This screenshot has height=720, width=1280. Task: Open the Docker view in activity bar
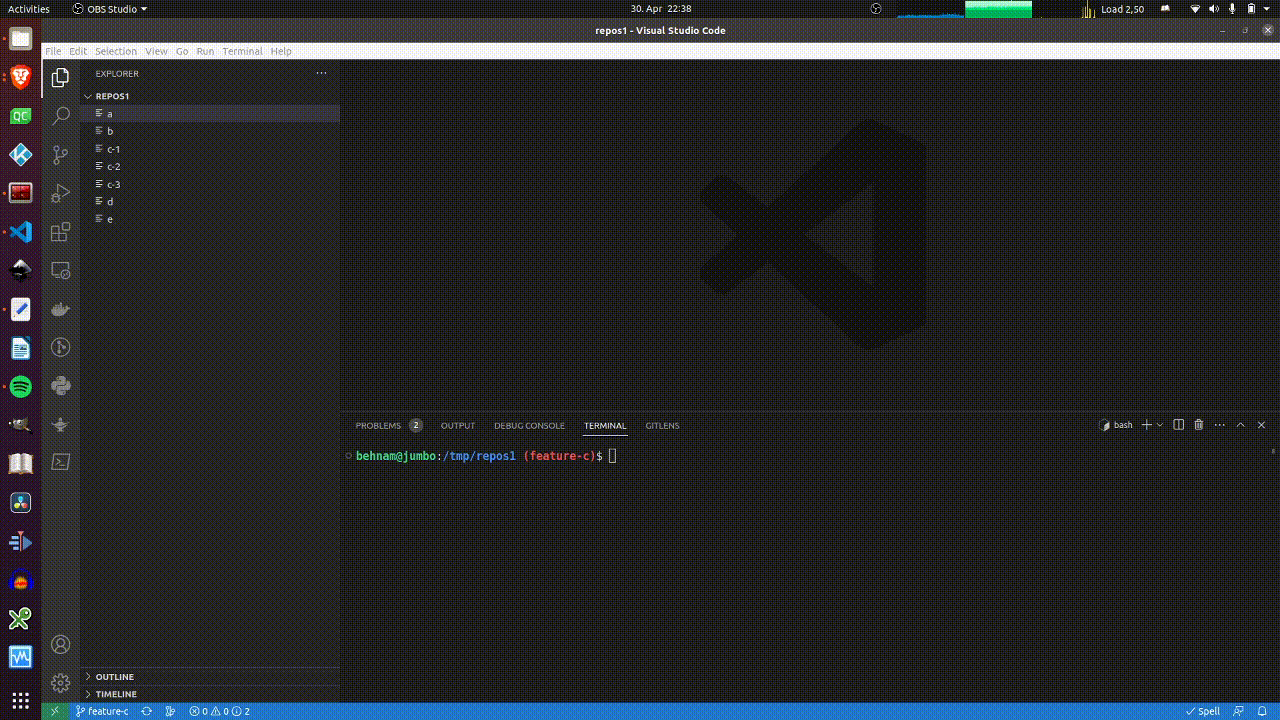tap(60, 309)
